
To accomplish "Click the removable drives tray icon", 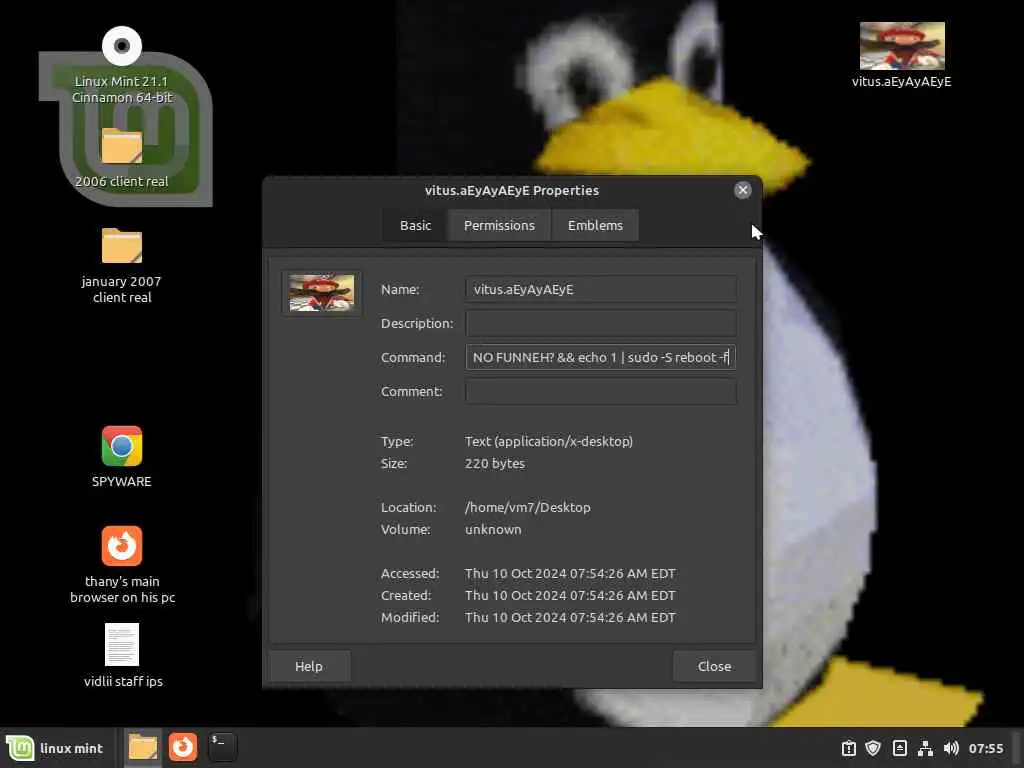I will 899,748.
